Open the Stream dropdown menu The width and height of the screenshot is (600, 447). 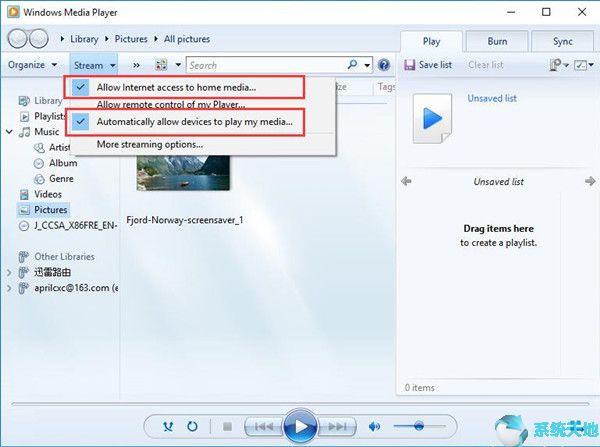click(x=94, y=65)
